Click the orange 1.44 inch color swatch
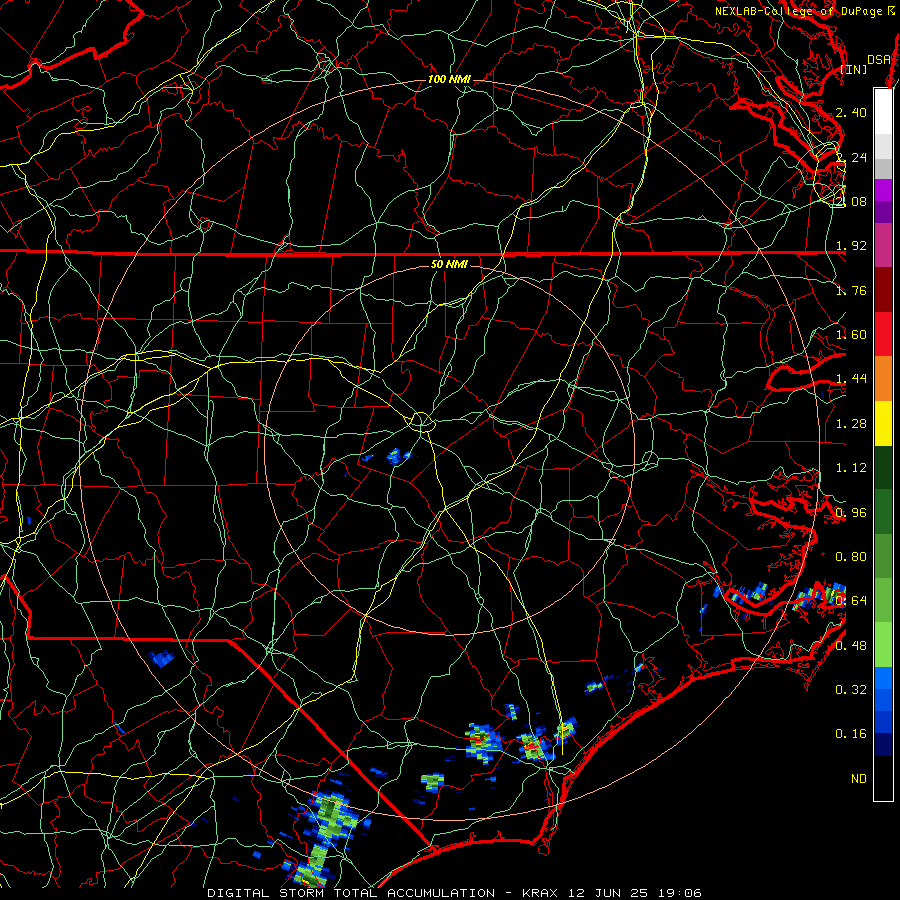 coord(883,378)
